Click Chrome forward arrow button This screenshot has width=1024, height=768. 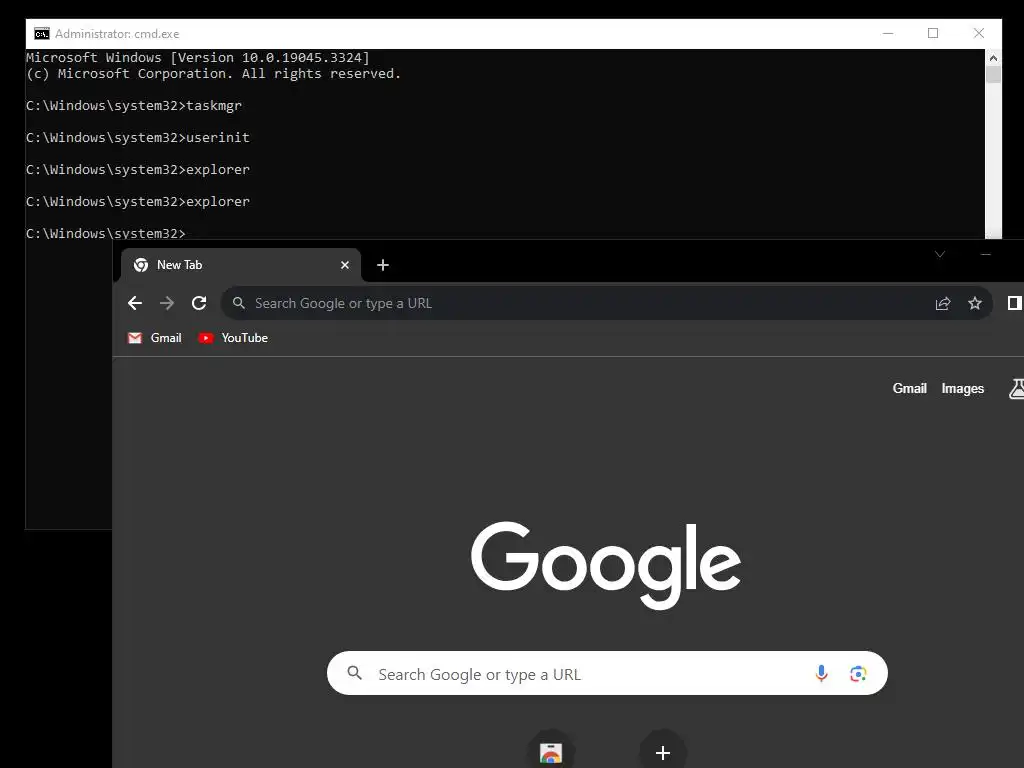click(x=167, y=303)
